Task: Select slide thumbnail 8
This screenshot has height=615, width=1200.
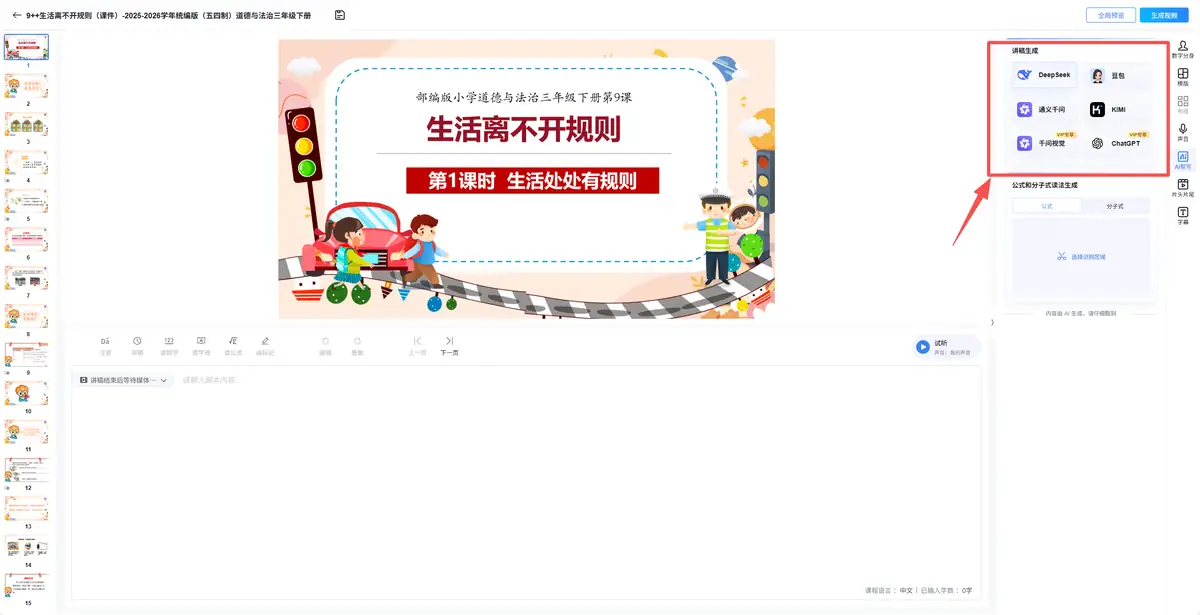Action: 27,316
